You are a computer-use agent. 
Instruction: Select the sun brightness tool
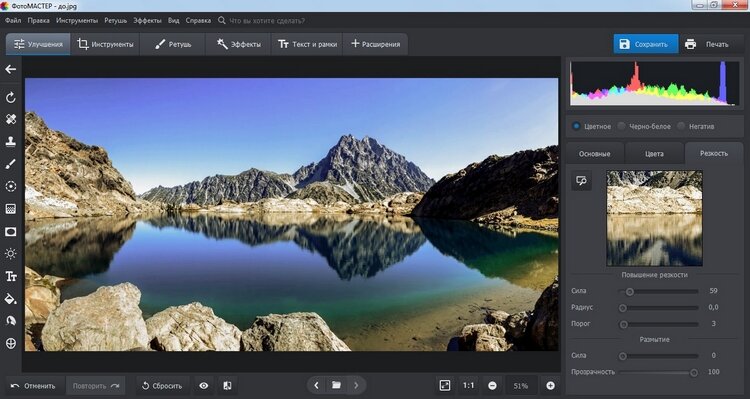11,254
